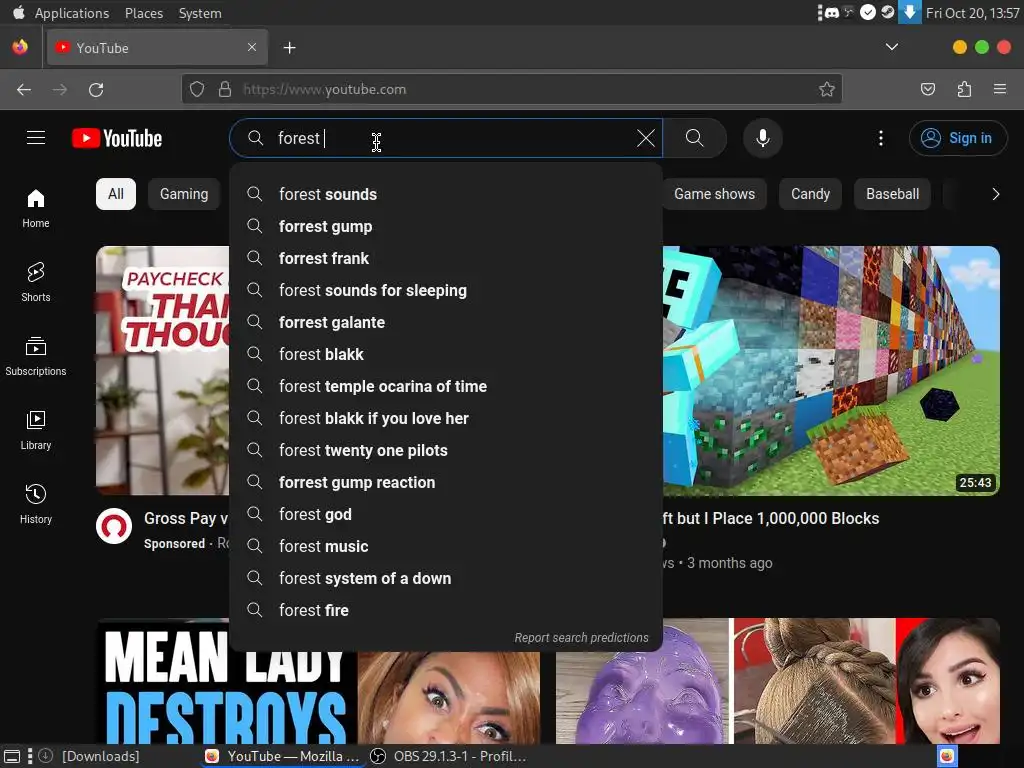The image size is (1024, 768).
Task: Open the Downloads taskbar entry
Action: (89, 756)
